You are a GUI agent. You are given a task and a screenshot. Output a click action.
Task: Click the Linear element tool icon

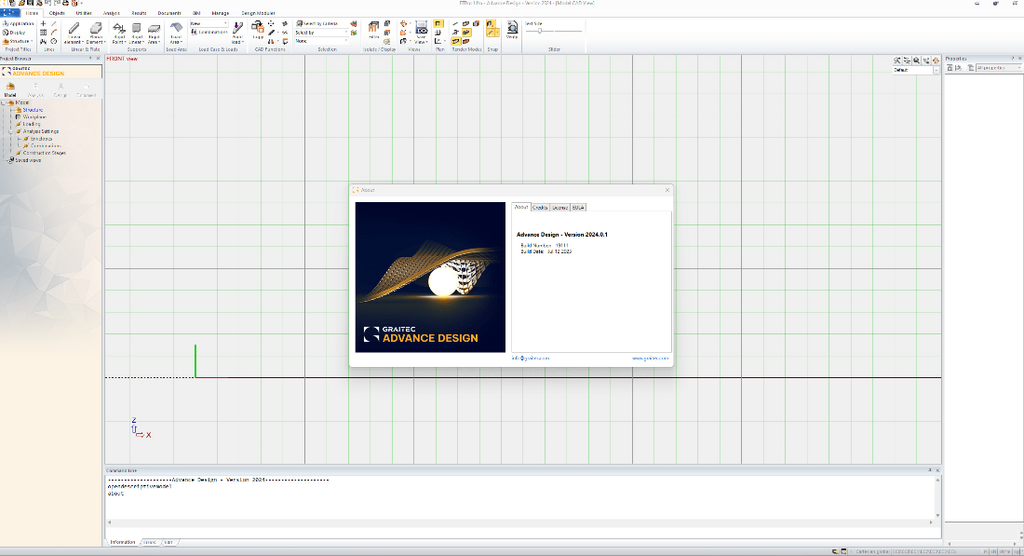pos(74,28)
